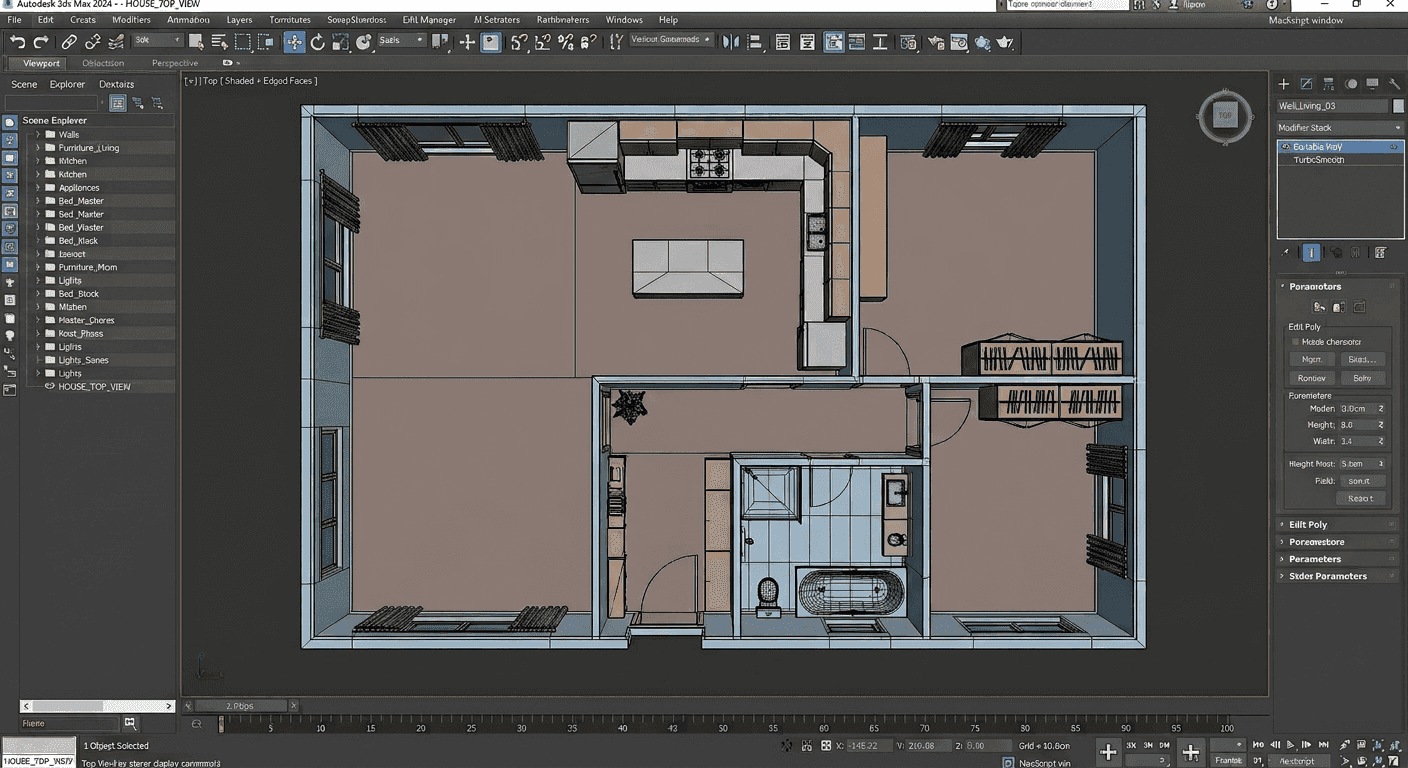Toggle the checkbox in Edit Poly group
Screen dimensions: 1408x768
(x=1296, y=342)
